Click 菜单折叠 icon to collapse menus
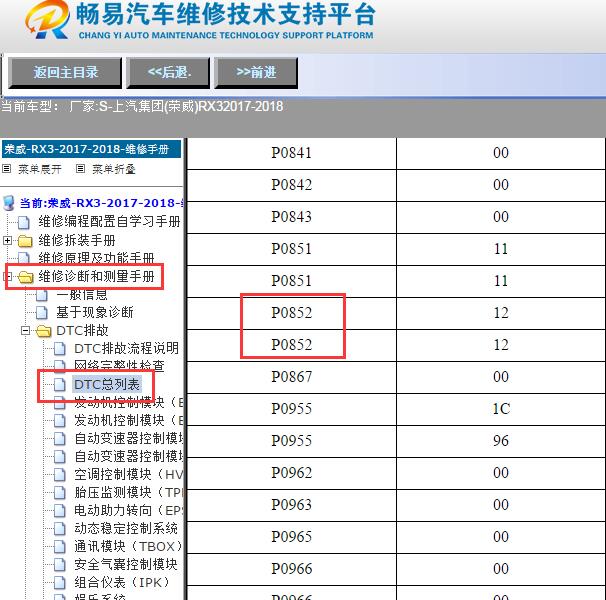606x600 pixels. 80,169
